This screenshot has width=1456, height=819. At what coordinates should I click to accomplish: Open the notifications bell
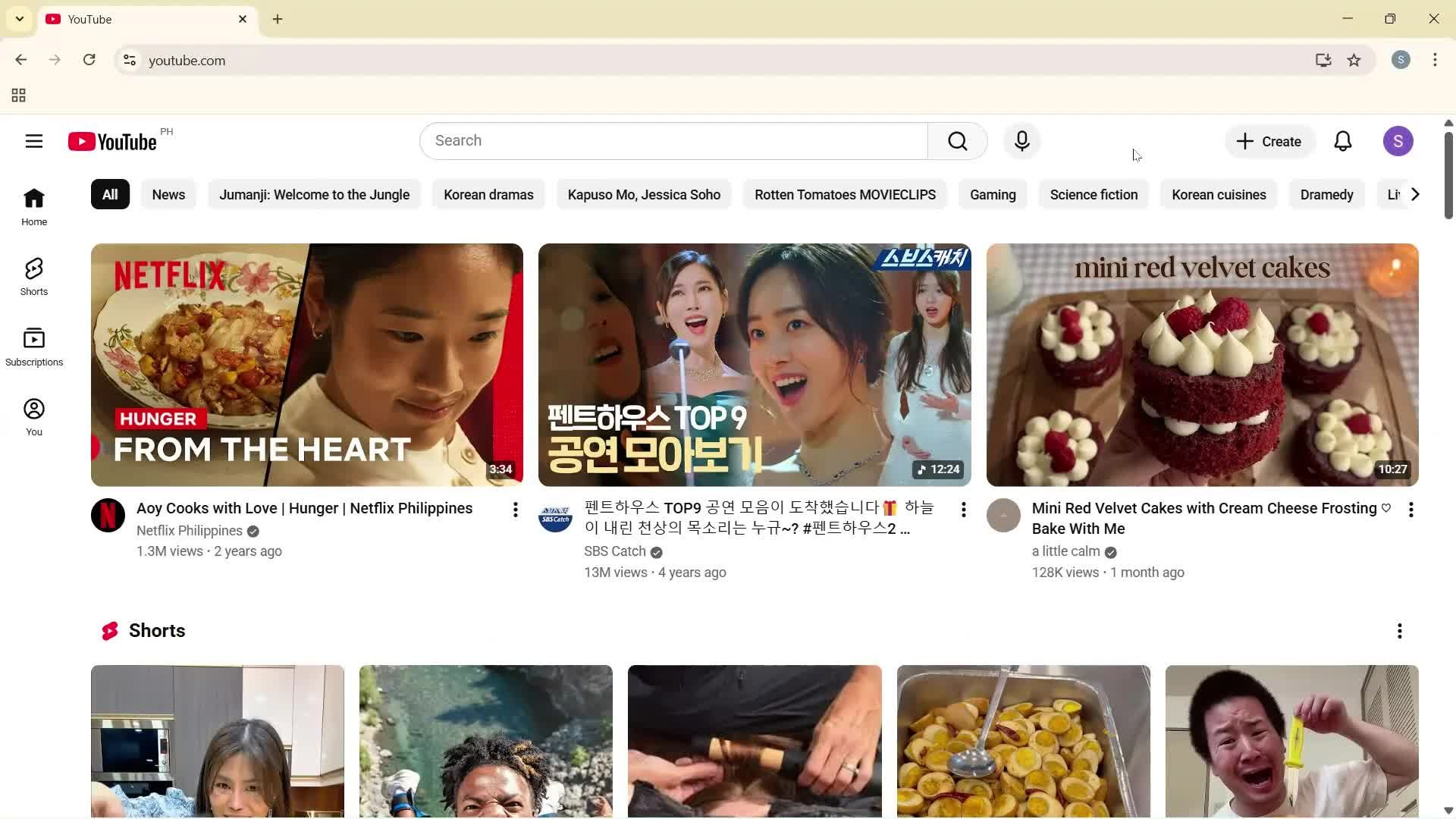pyautogui.click(x=1342, y=141)
